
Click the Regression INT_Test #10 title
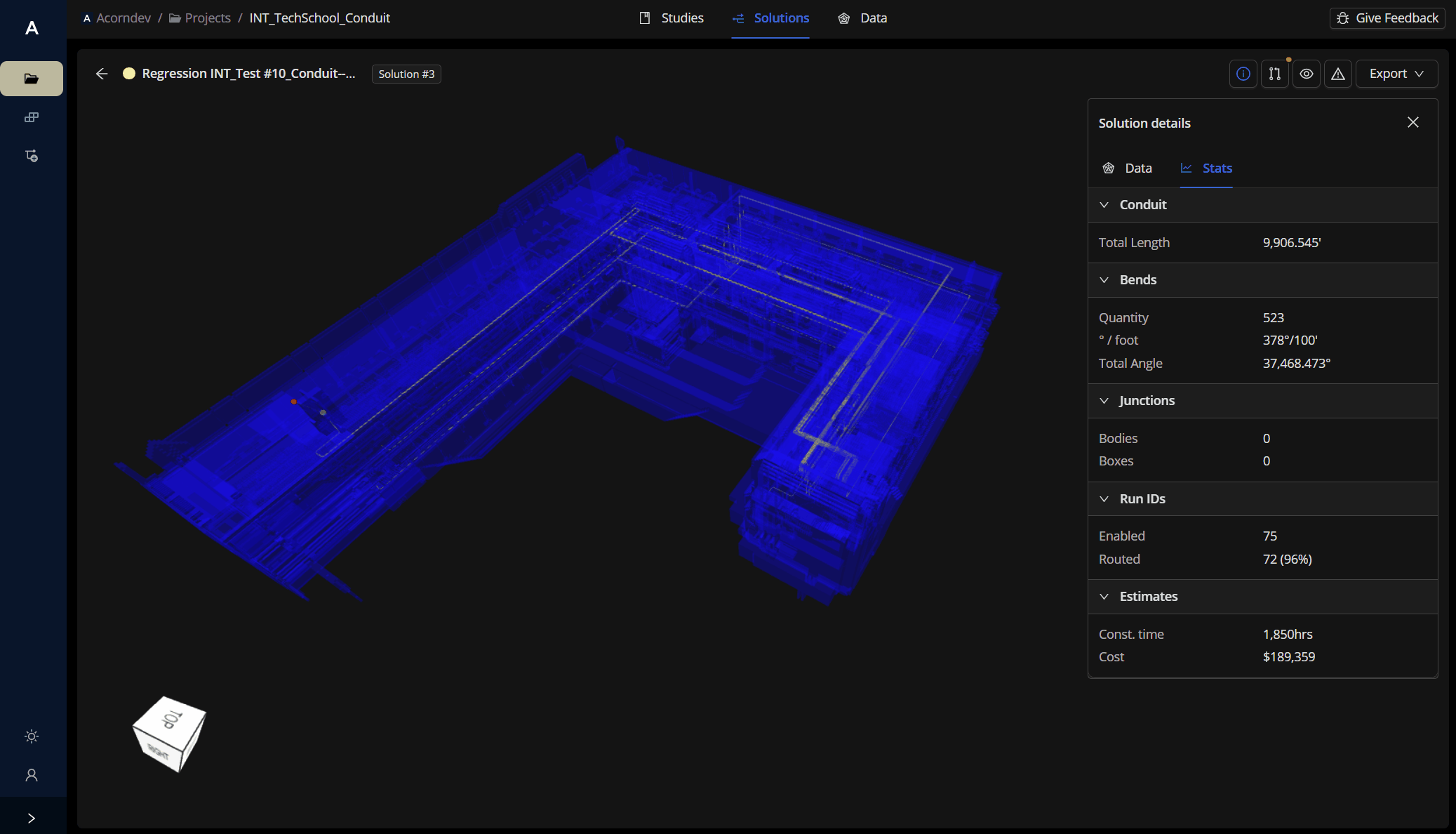click(x=248, y=74)
